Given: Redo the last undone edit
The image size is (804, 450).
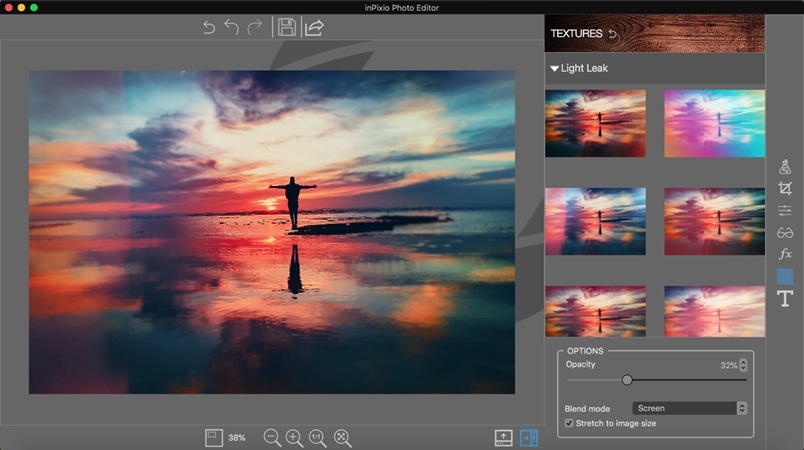Looking at the screenshot, I should point(255,27).
